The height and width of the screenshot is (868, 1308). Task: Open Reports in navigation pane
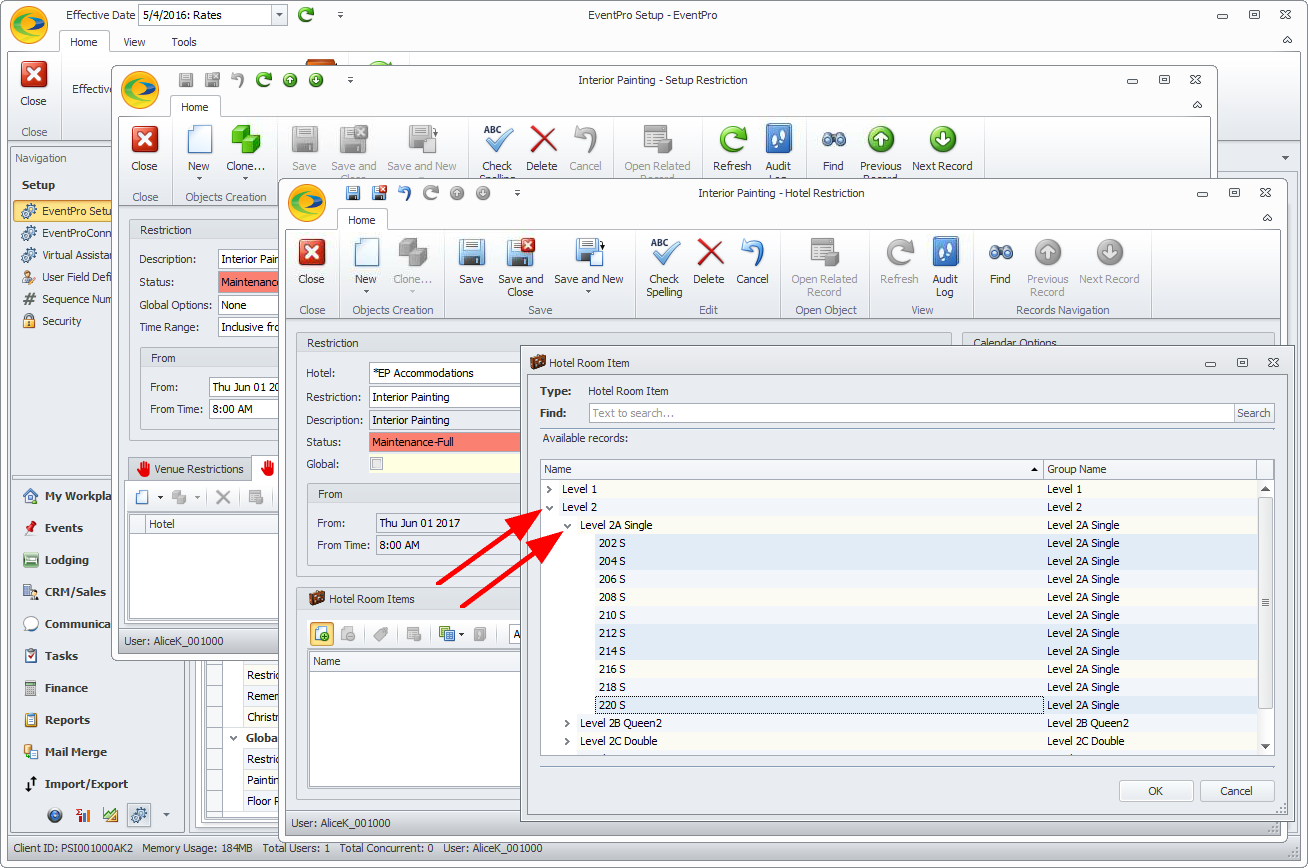67,720
